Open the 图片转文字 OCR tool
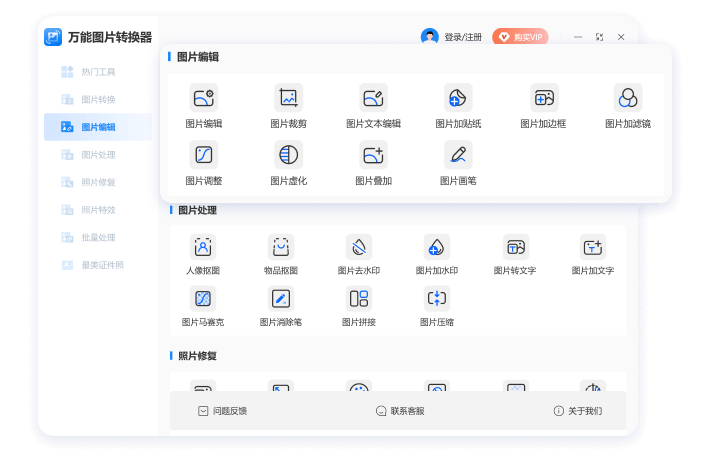 coord(516,247)
